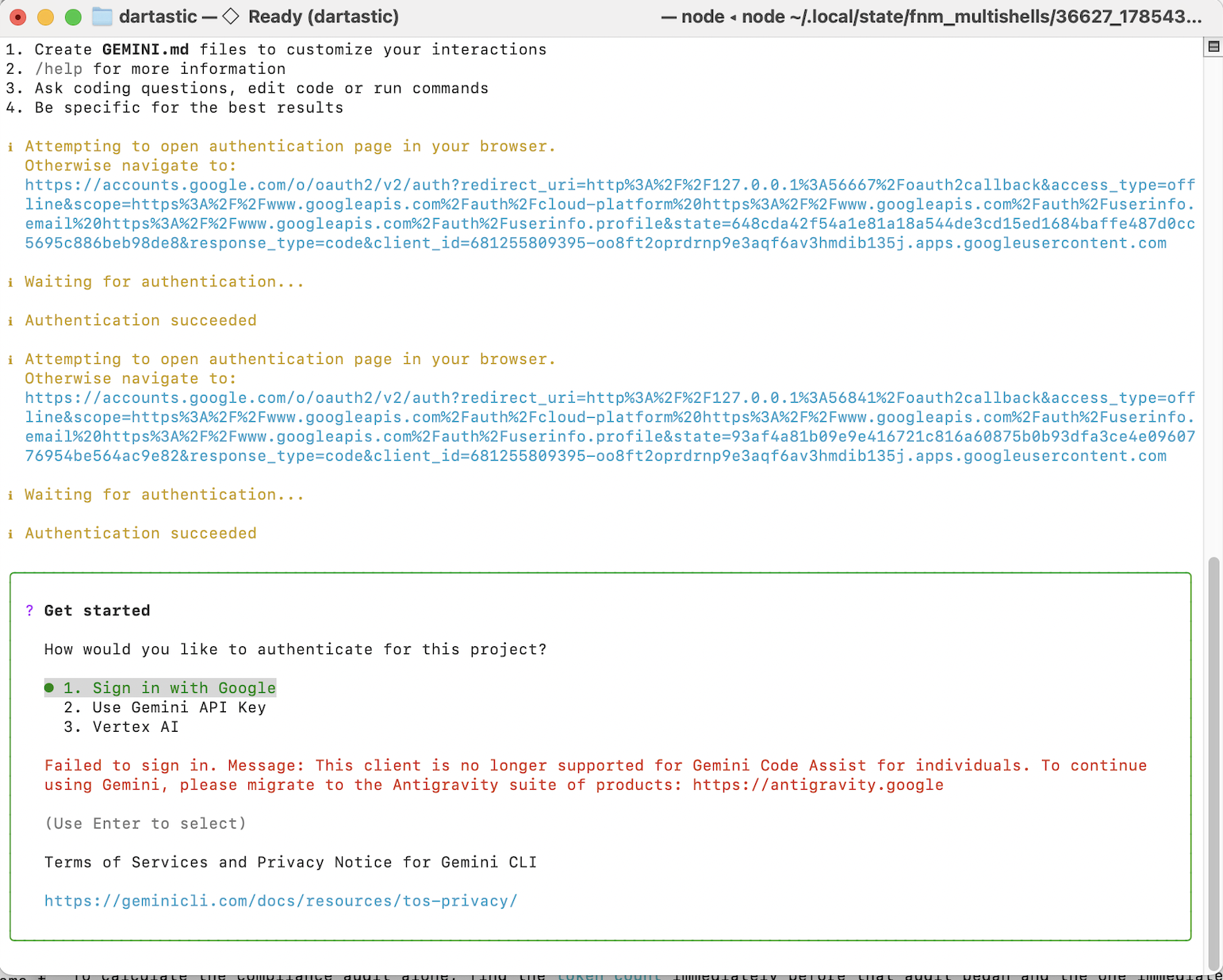Click 'Terms of Services and Privacy Notice' text

[290, 863]
